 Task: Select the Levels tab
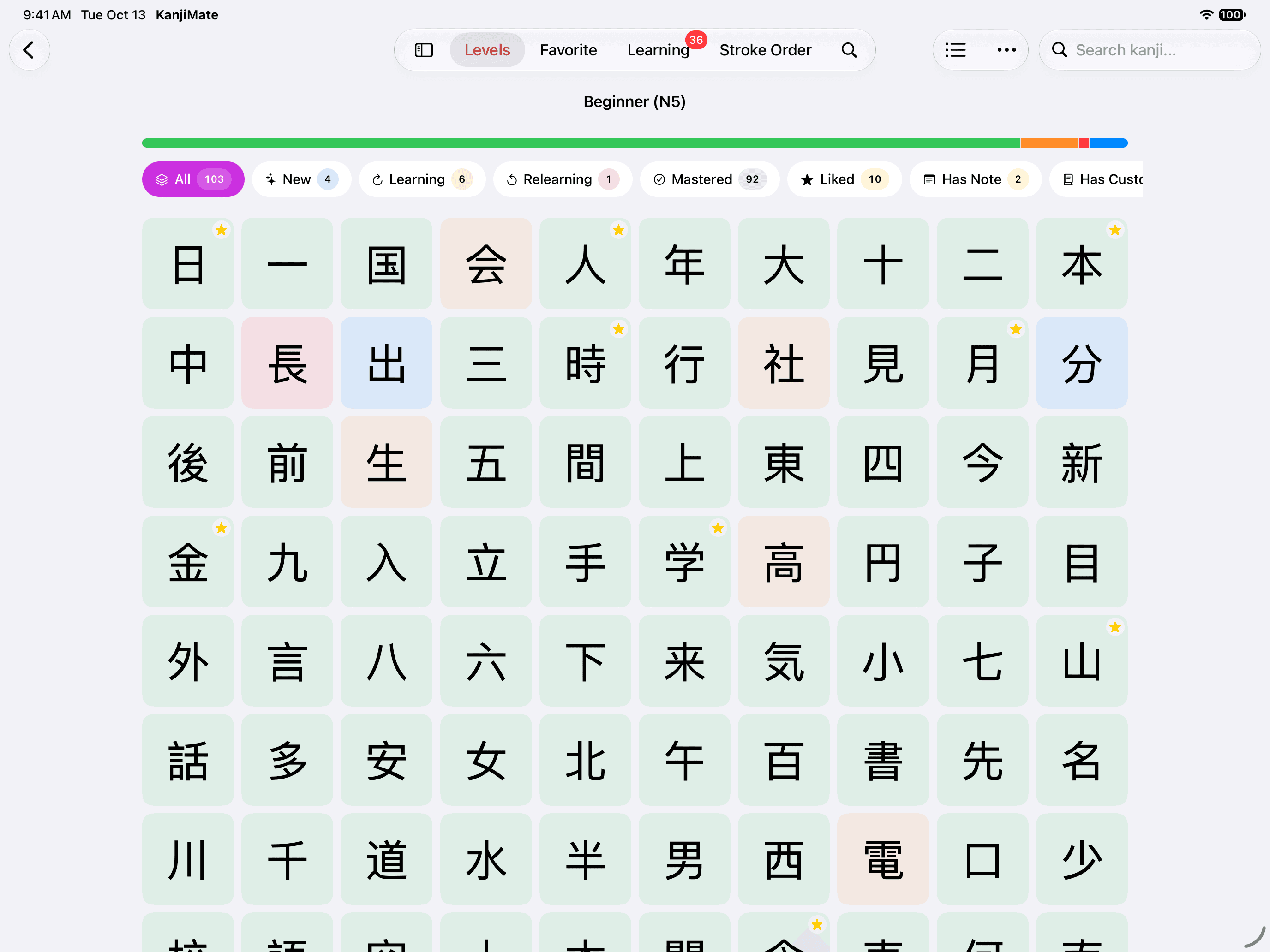click(x=487, y=50)
